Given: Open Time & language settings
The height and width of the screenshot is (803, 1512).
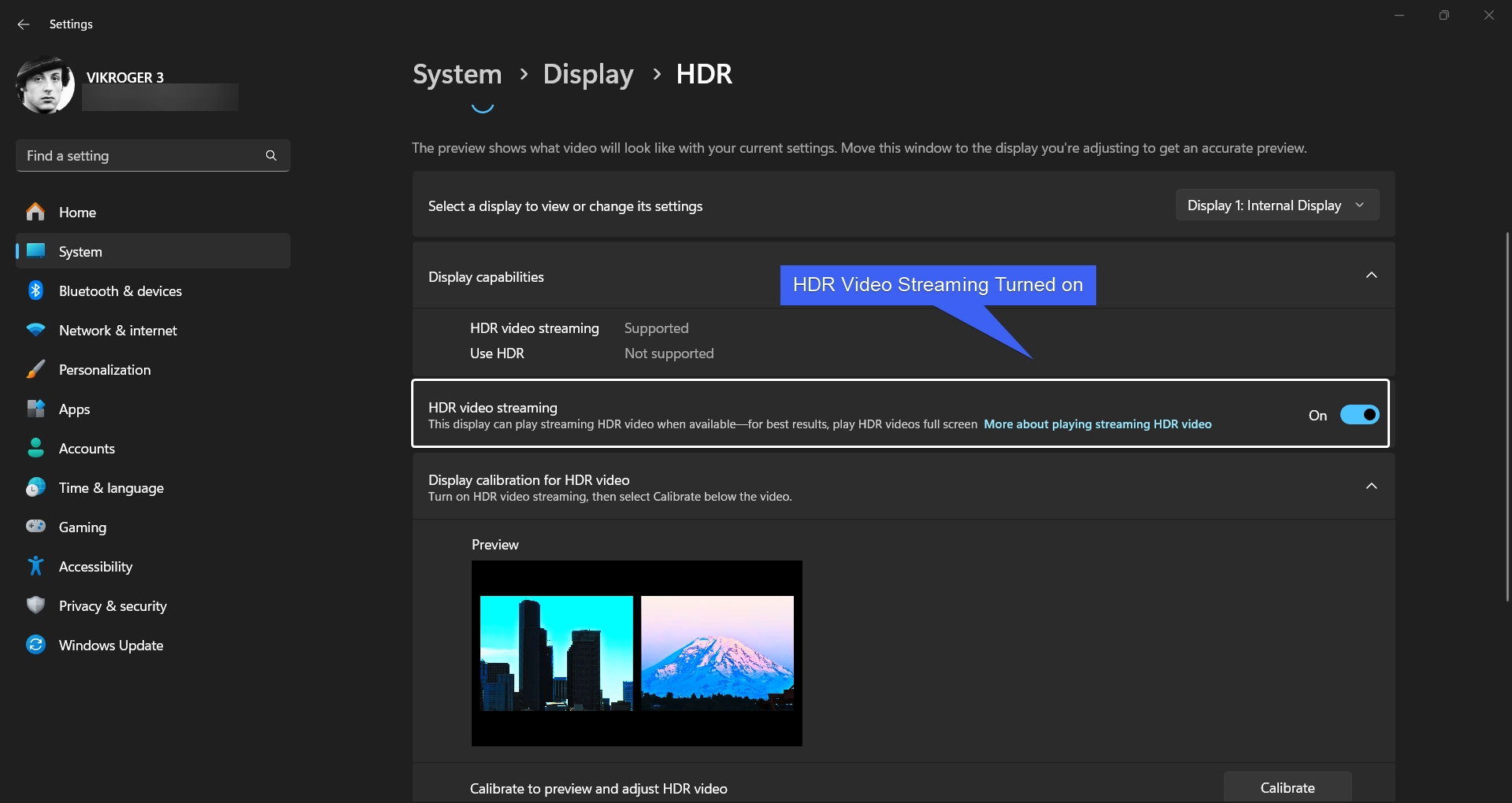Looking at the screenshot, I should pos(153,487).
